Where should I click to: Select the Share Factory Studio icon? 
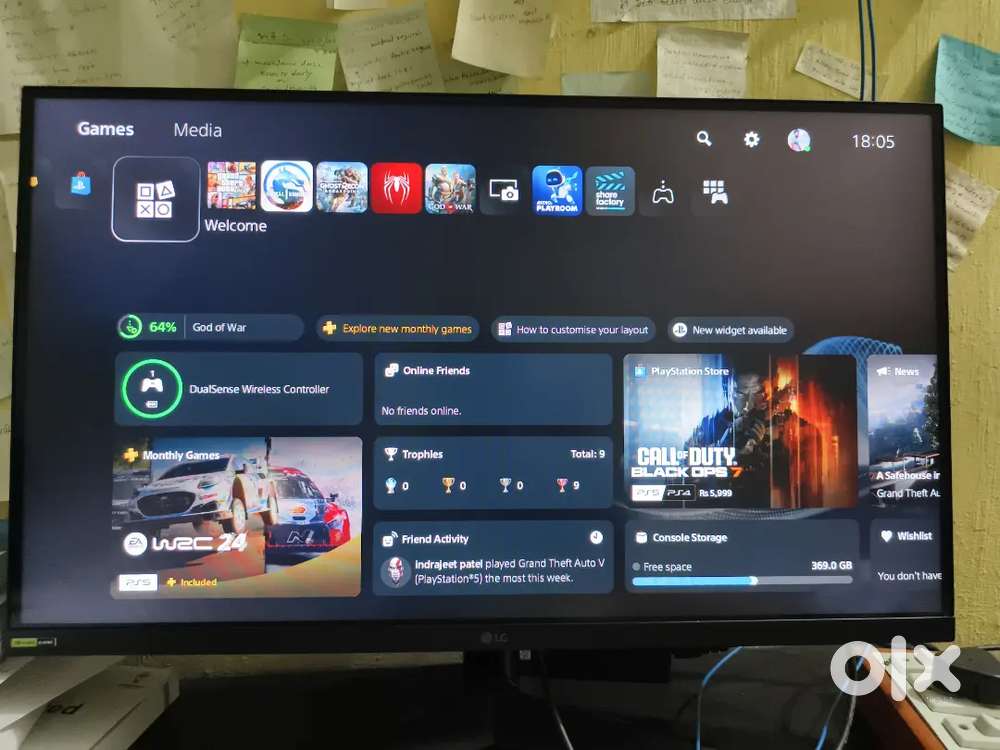(608, 188)
